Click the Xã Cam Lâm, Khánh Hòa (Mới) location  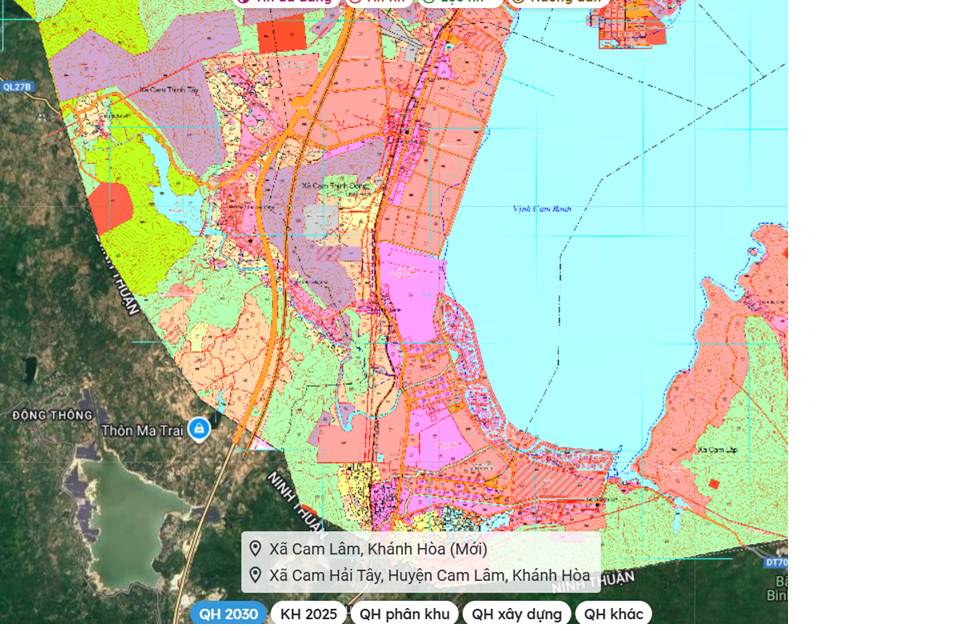tap(378, 549)
